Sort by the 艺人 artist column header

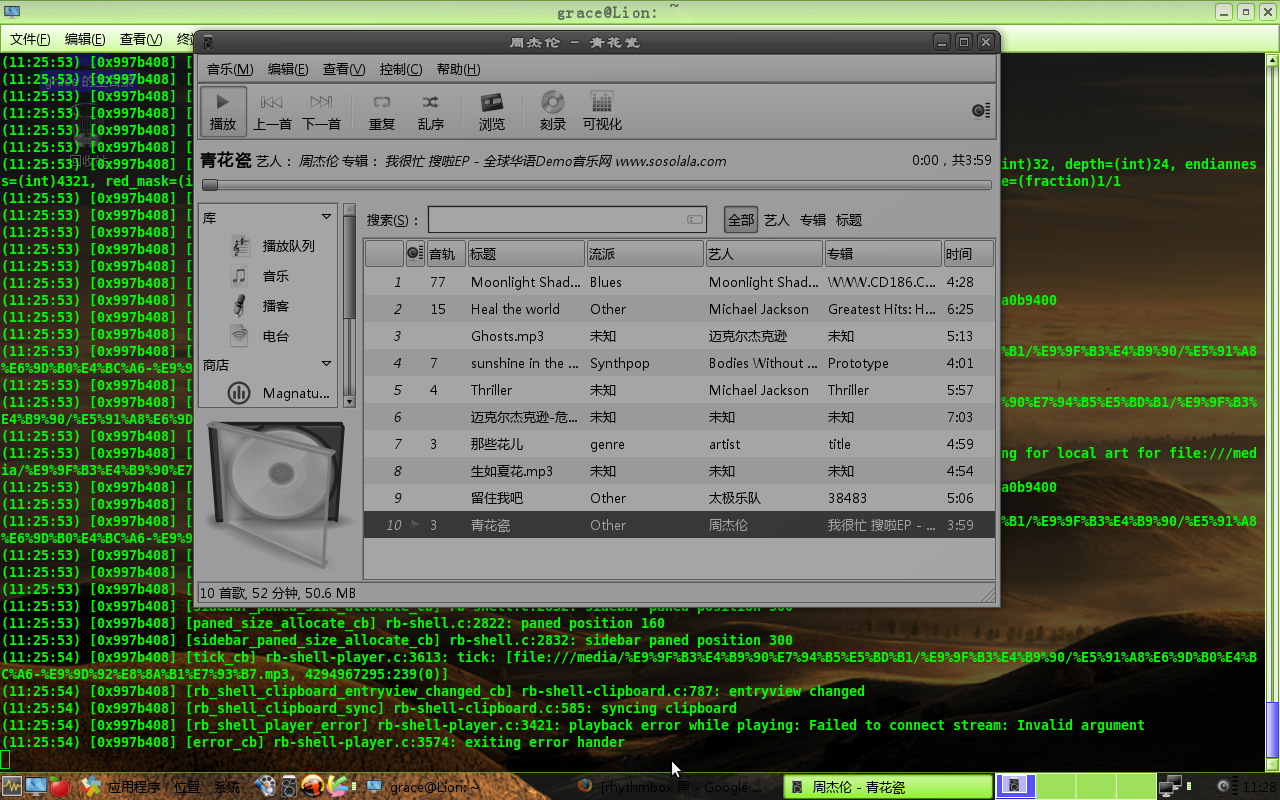click(764, 254)
